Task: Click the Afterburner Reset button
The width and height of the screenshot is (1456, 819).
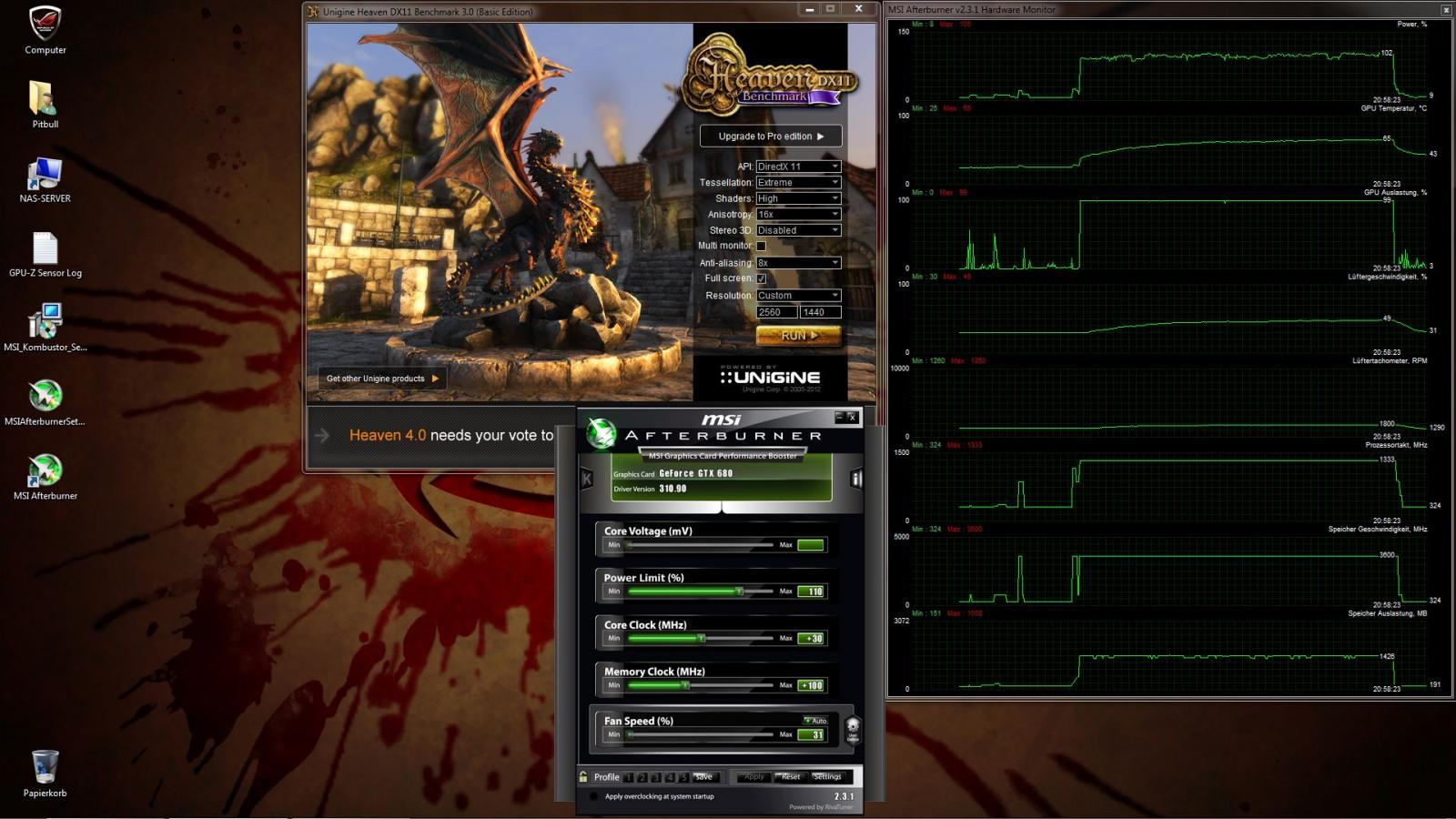Action: coord(790,777)
